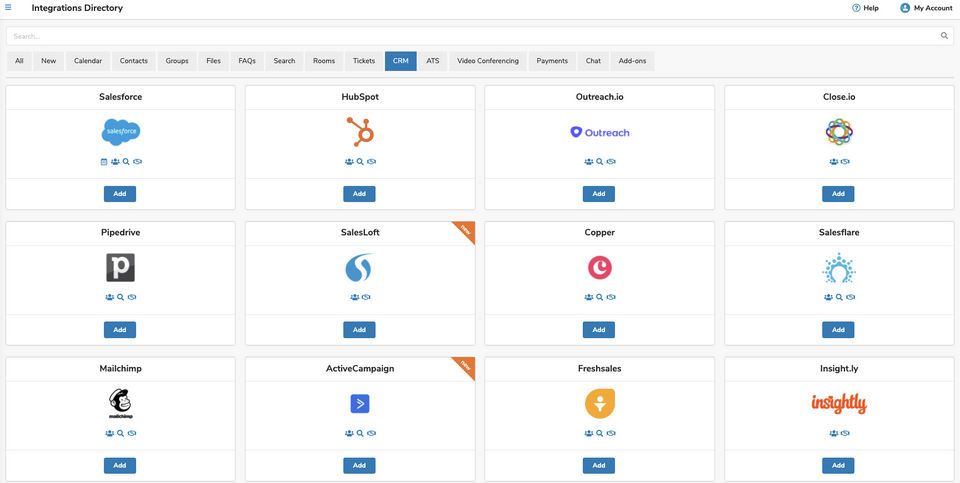Click HubSpot's contacts capability icon
Viewport: 960px width, 483px height.
click(x=349, y=162)
